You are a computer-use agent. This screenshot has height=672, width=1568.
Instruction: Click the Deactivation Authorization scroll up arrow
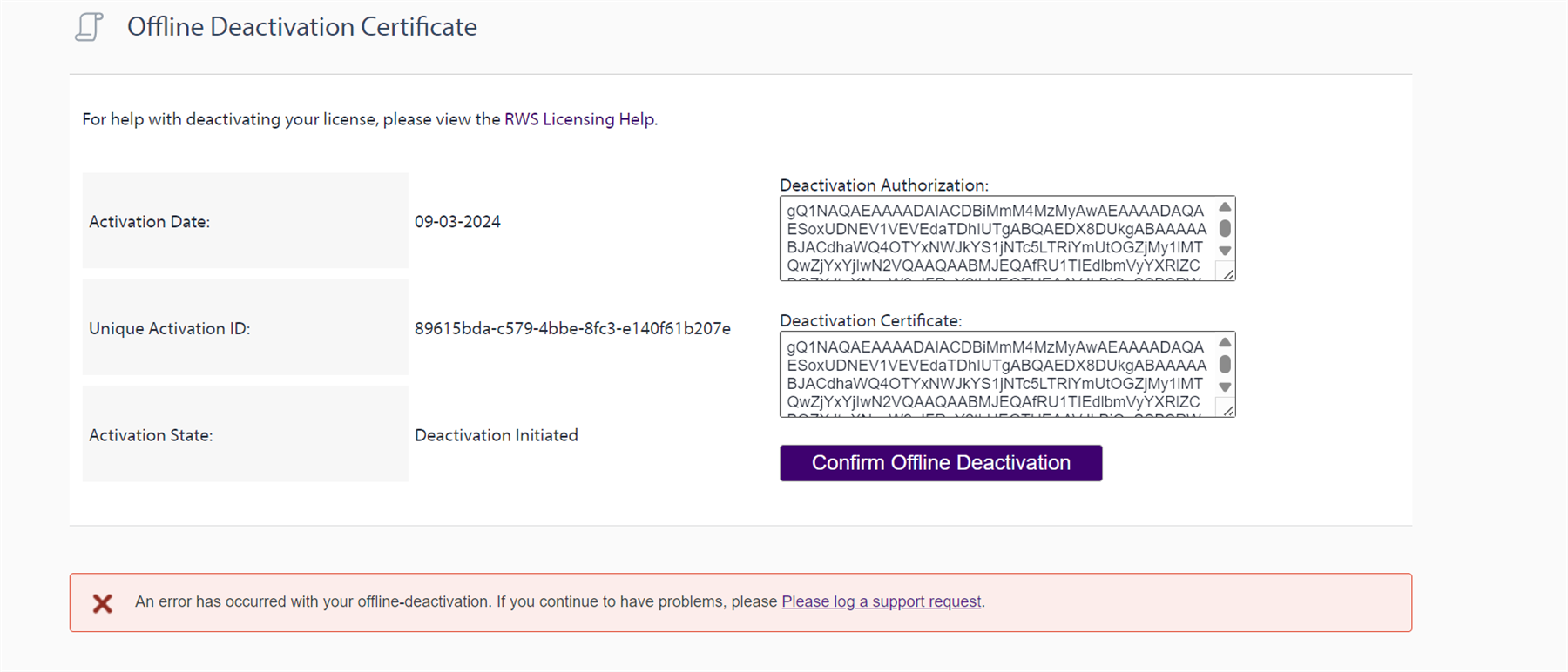(x=1225, y=207)
